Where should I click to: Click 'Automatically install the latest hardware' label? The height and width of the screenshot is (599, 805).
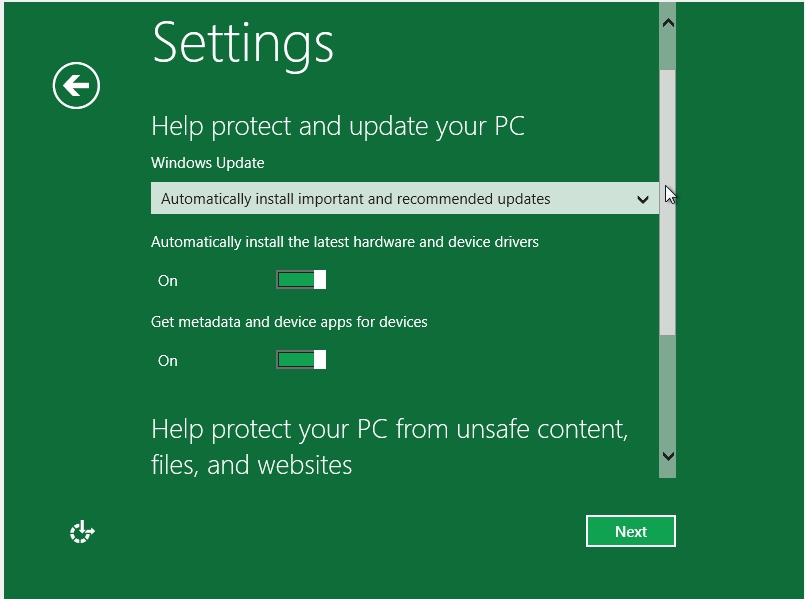tap(344, 242)
